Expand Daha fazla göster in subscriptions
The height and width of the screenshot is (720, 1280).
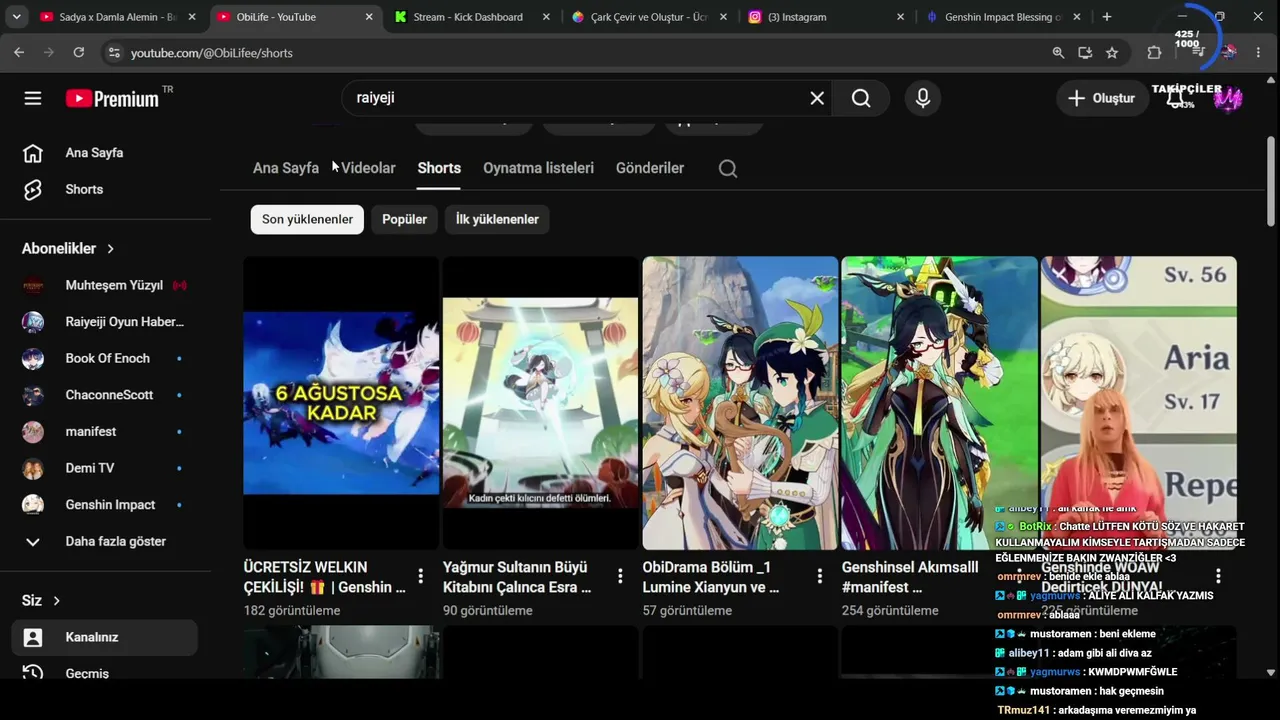(x=105, y=541)
